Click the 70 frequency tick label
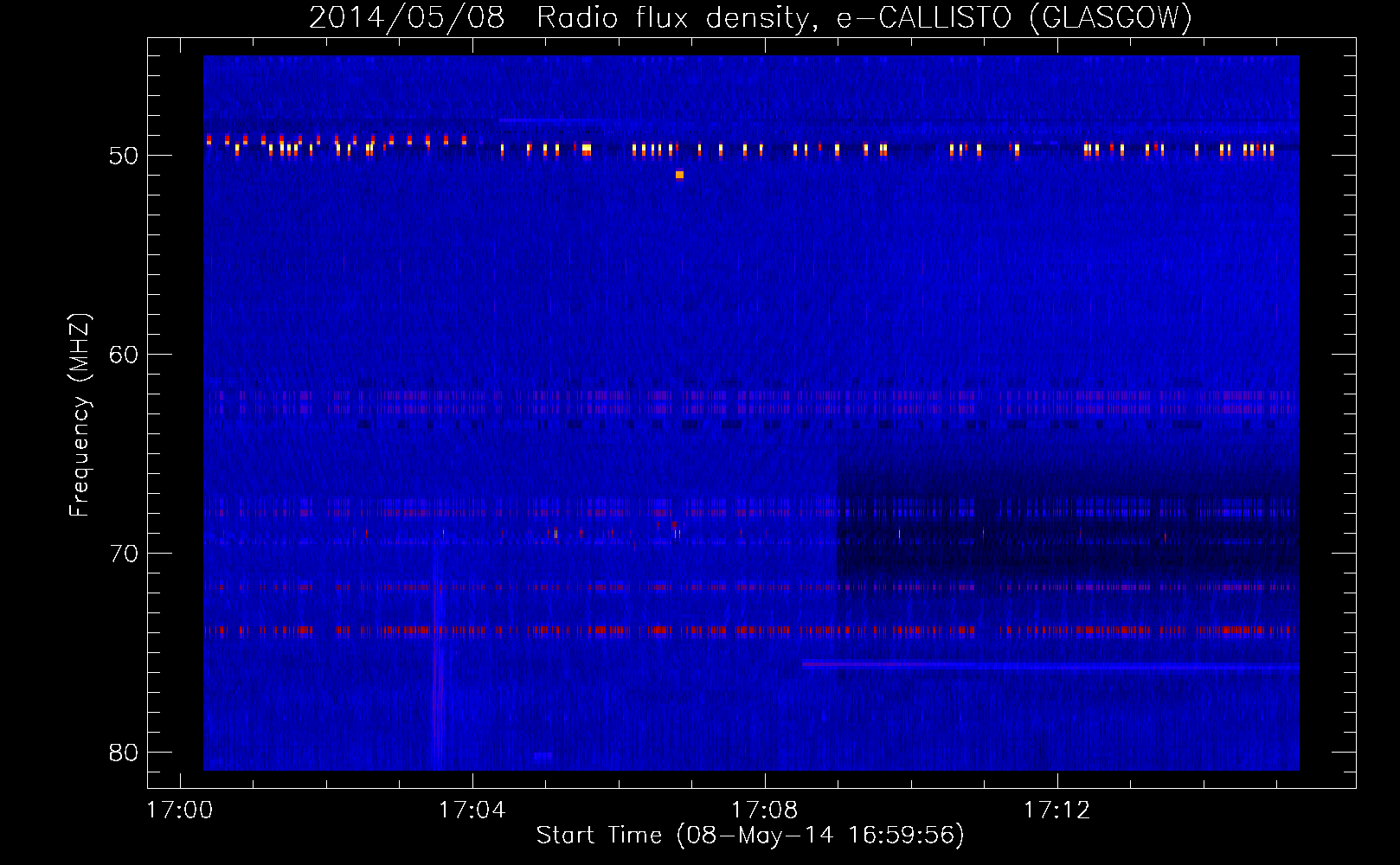The image size is (1400, 865). pyautogui.click(x=124, y=554)
